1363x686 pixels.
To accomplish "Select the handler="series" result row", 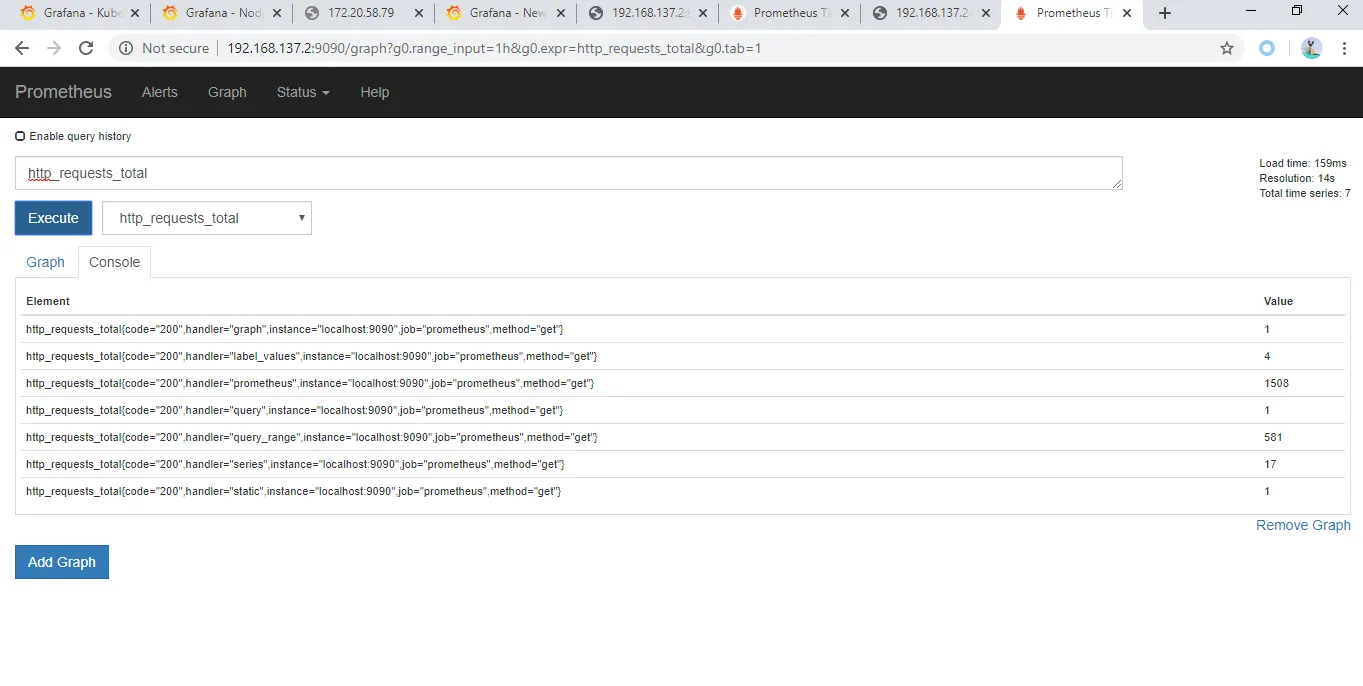I will click(x=683, y=464).
